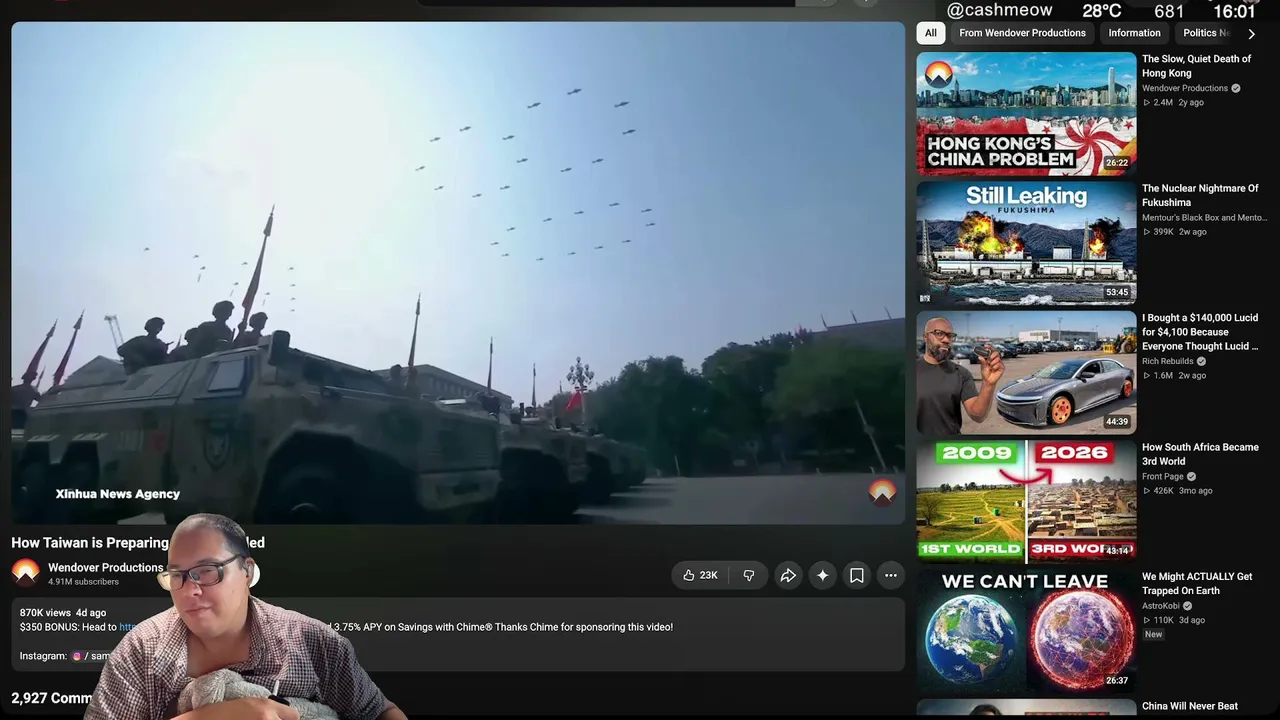Visit Wendover Productions channel from the Hong Kong suggestion

tap(1185, 88)
